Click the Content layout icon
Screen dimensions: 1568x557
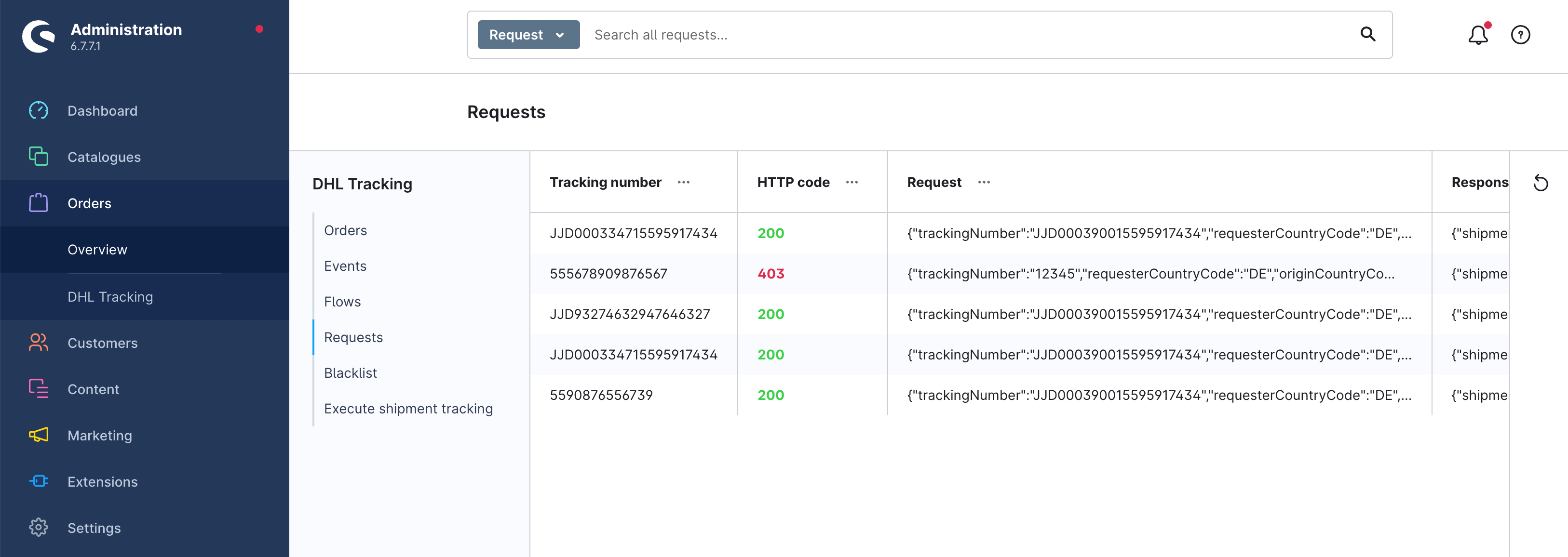point(39,388)
